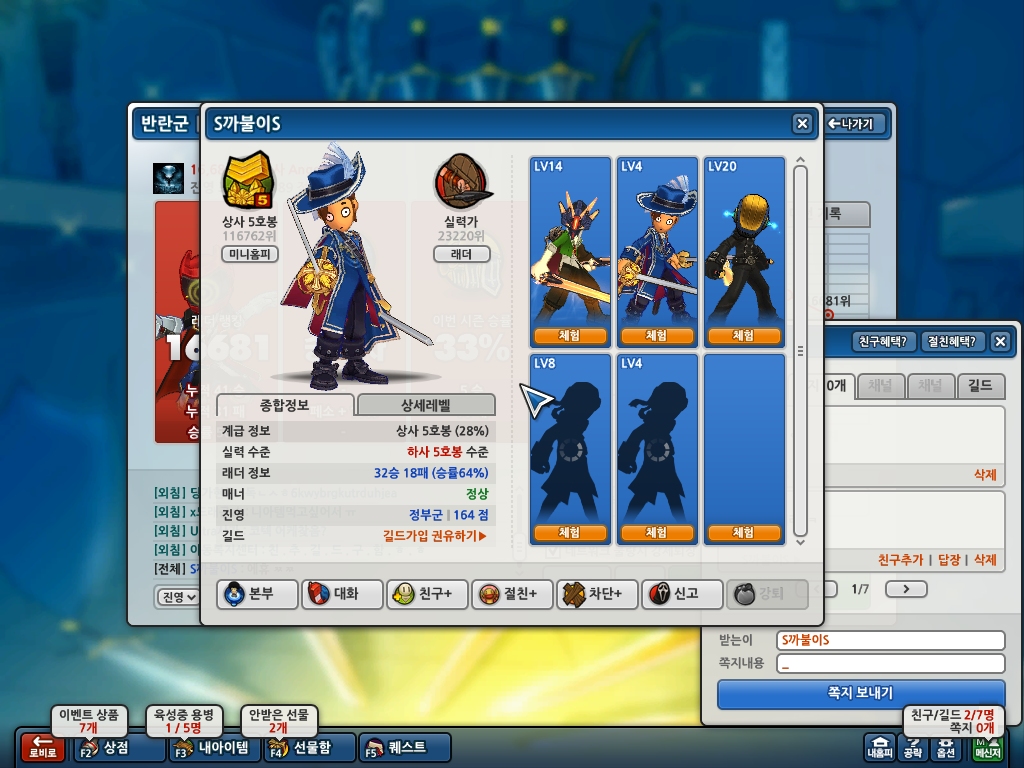Go to next message page arrow
Image resolution: width=1024 pixels, height=768 pixels.
[906, 589]
